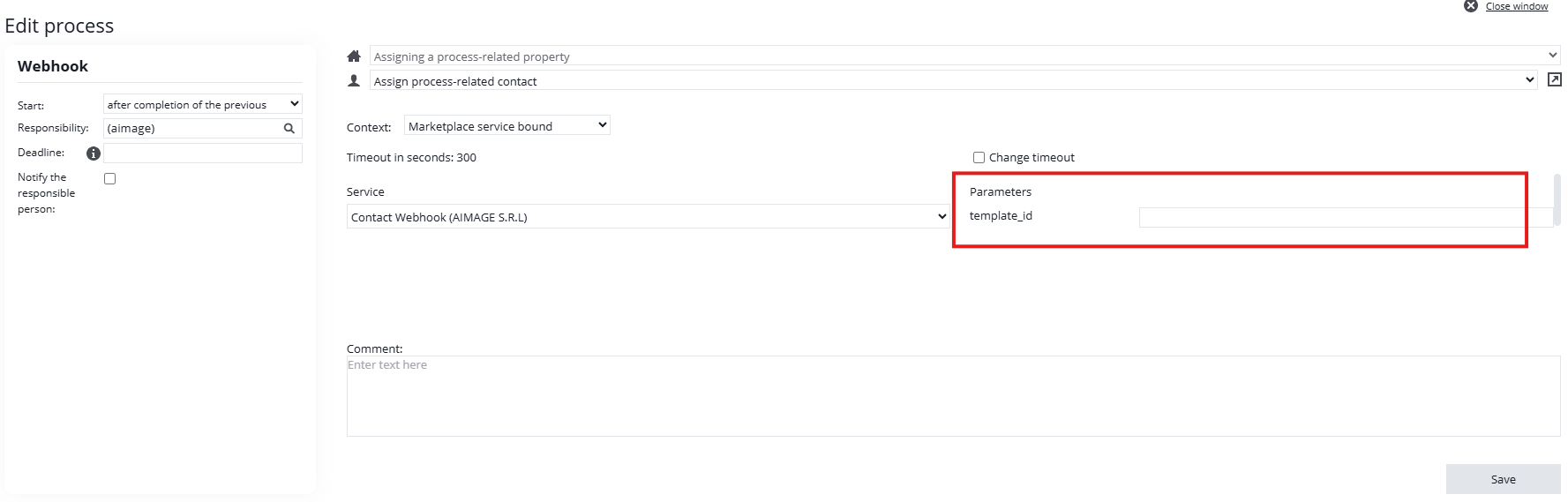Open the external link arrow icon
Image resolution: width=1568 pixels, height=502 pixels.
[x=1554, y=79]
